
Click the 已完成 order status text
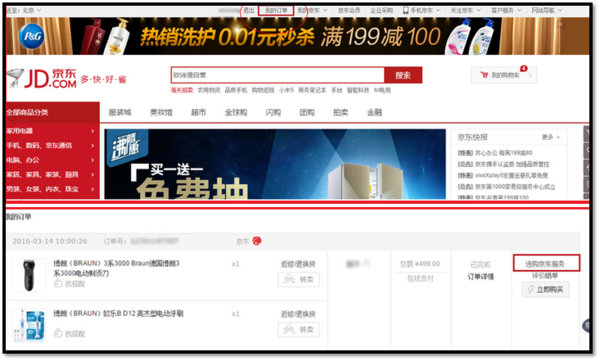click(x=480, y=265)
